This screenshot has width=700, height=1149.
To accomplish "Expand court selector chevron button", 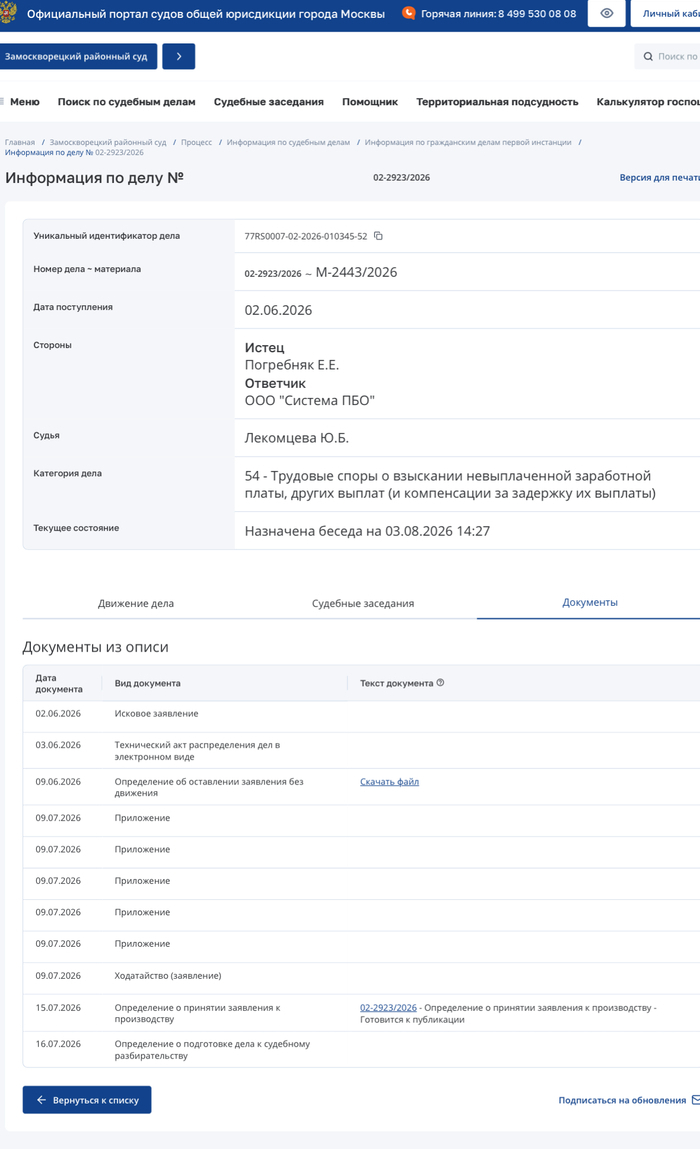I will [x=179, y=56].
